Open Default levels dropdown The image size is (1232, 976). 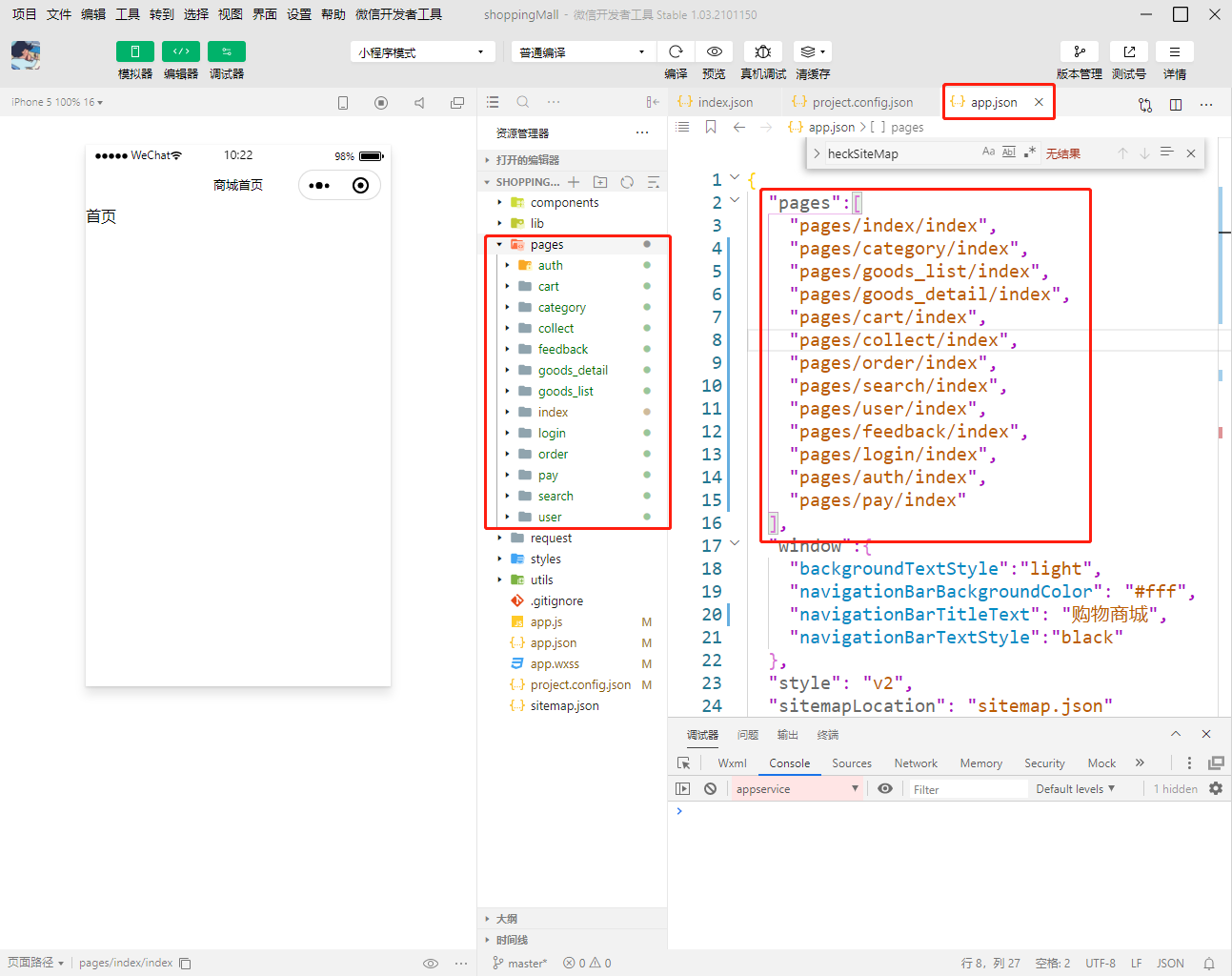1075,789
